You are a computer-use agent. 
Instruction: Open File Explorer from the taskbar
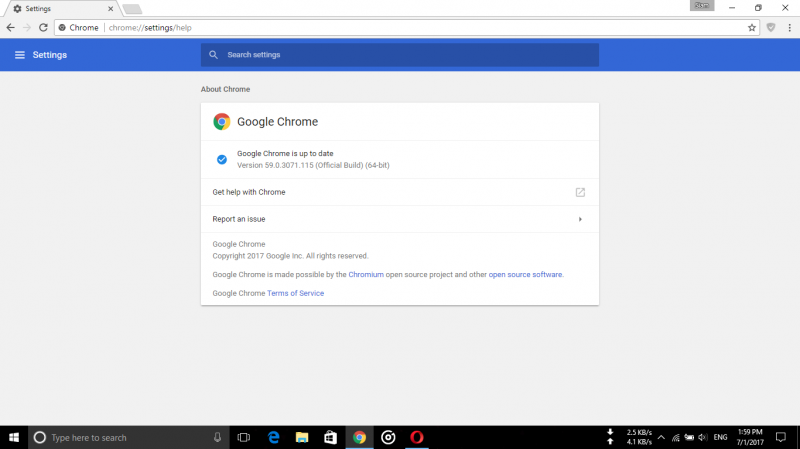tap(302, 437)
